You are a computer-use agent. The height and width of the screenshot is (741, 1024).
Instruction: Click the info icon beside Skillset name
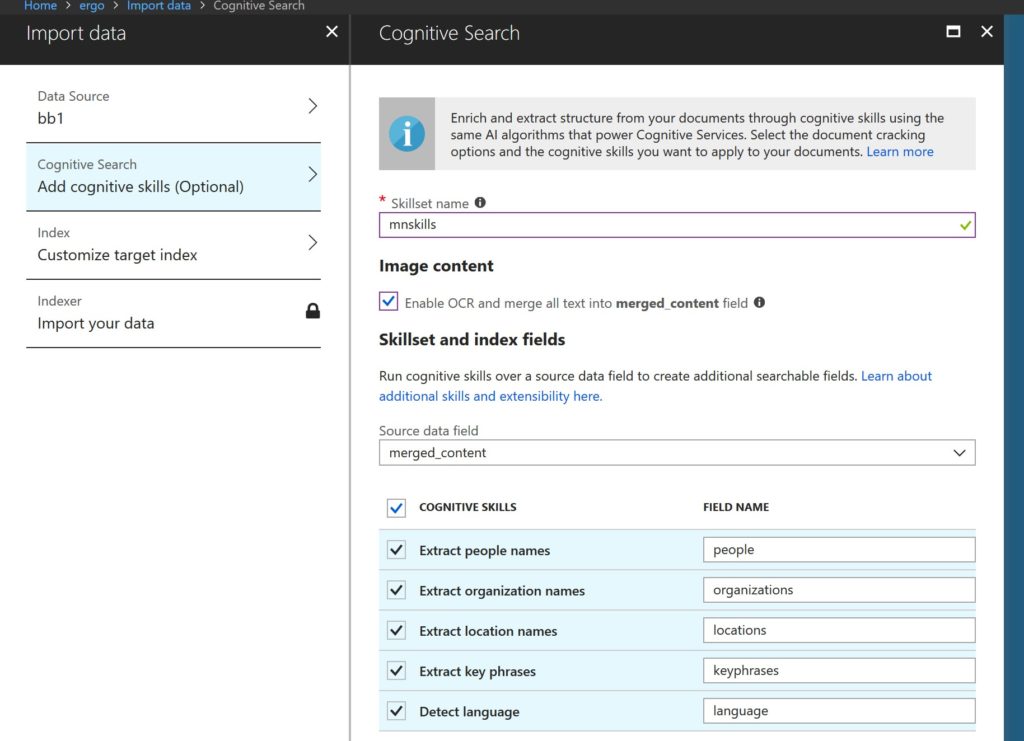coord(480,202)
